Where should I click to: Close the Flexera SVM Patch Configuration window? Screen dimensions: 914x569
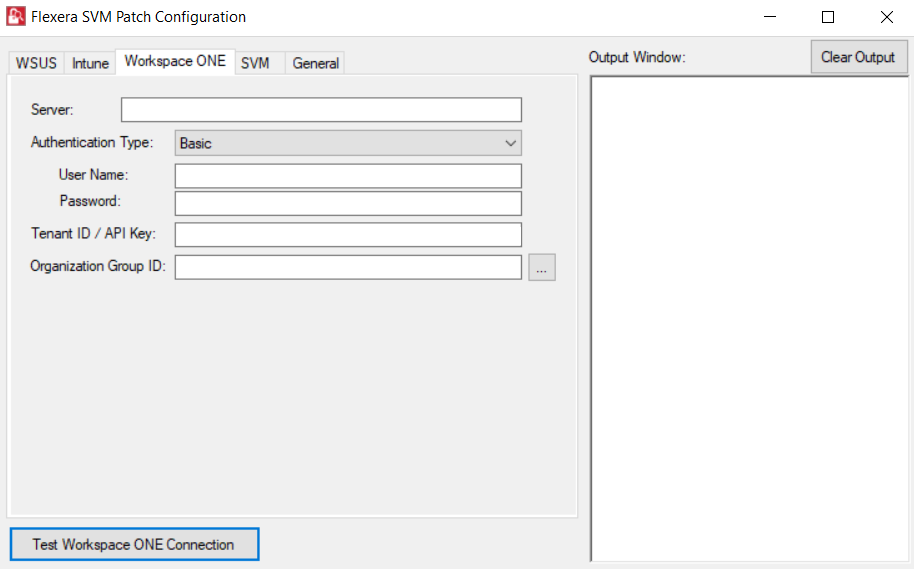tap(886, 17)
